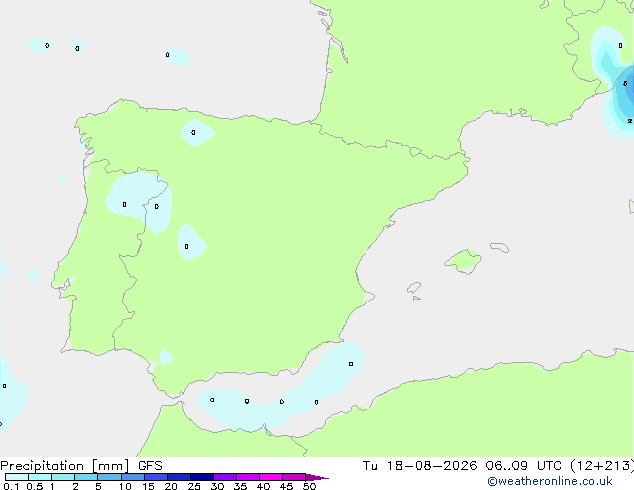Click the legend value "10"
The image size is (634, 490).
(125, 486)
